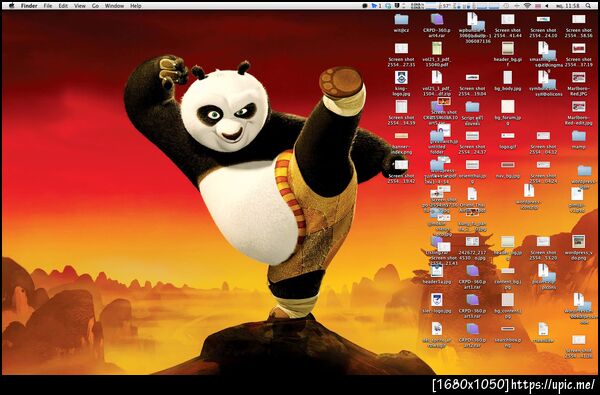Click the Wi-Fi status icon
Image resolution: width=600 pixels, height=395 pixels.
click(528, 6)
